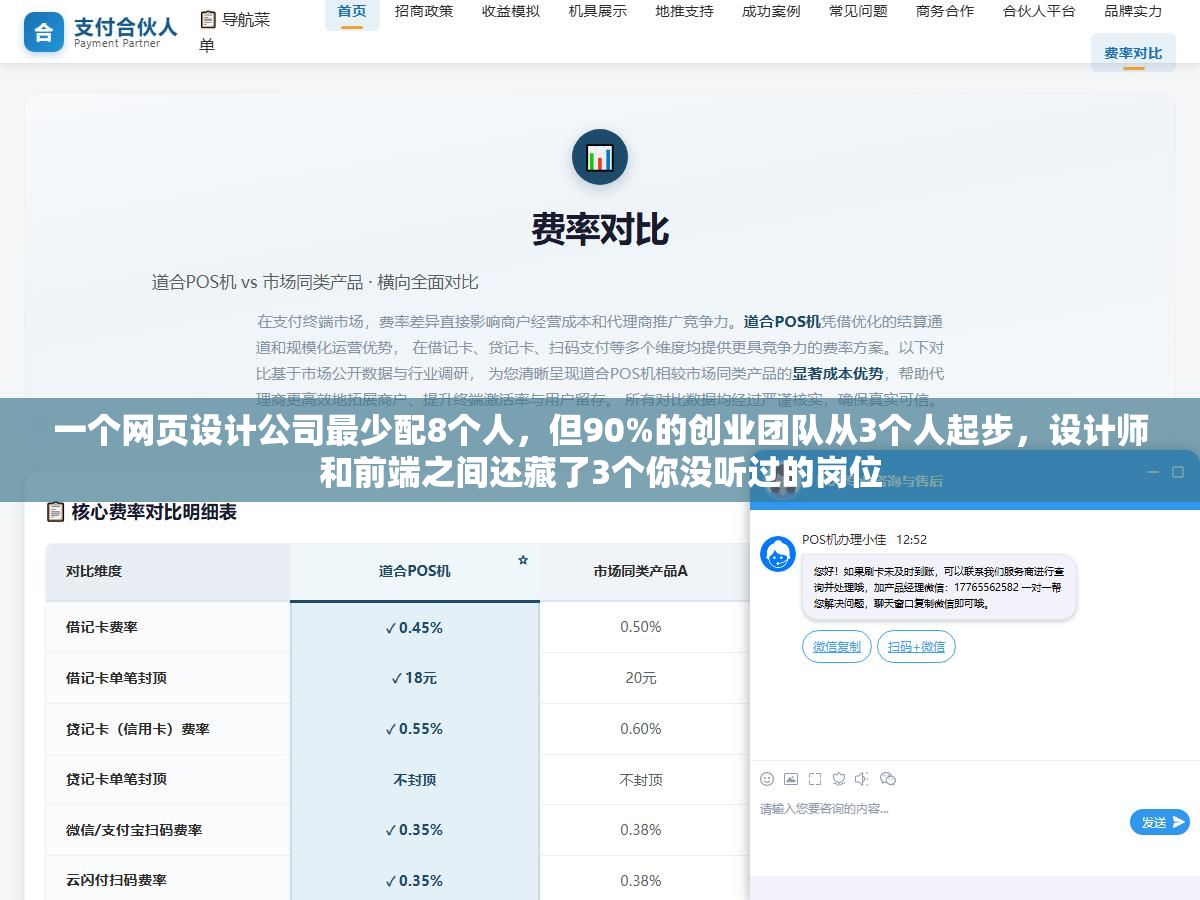
Task: Click the 借记卡单笔封顶 row label
Action: pyautogui.click(x=116, y=678)
